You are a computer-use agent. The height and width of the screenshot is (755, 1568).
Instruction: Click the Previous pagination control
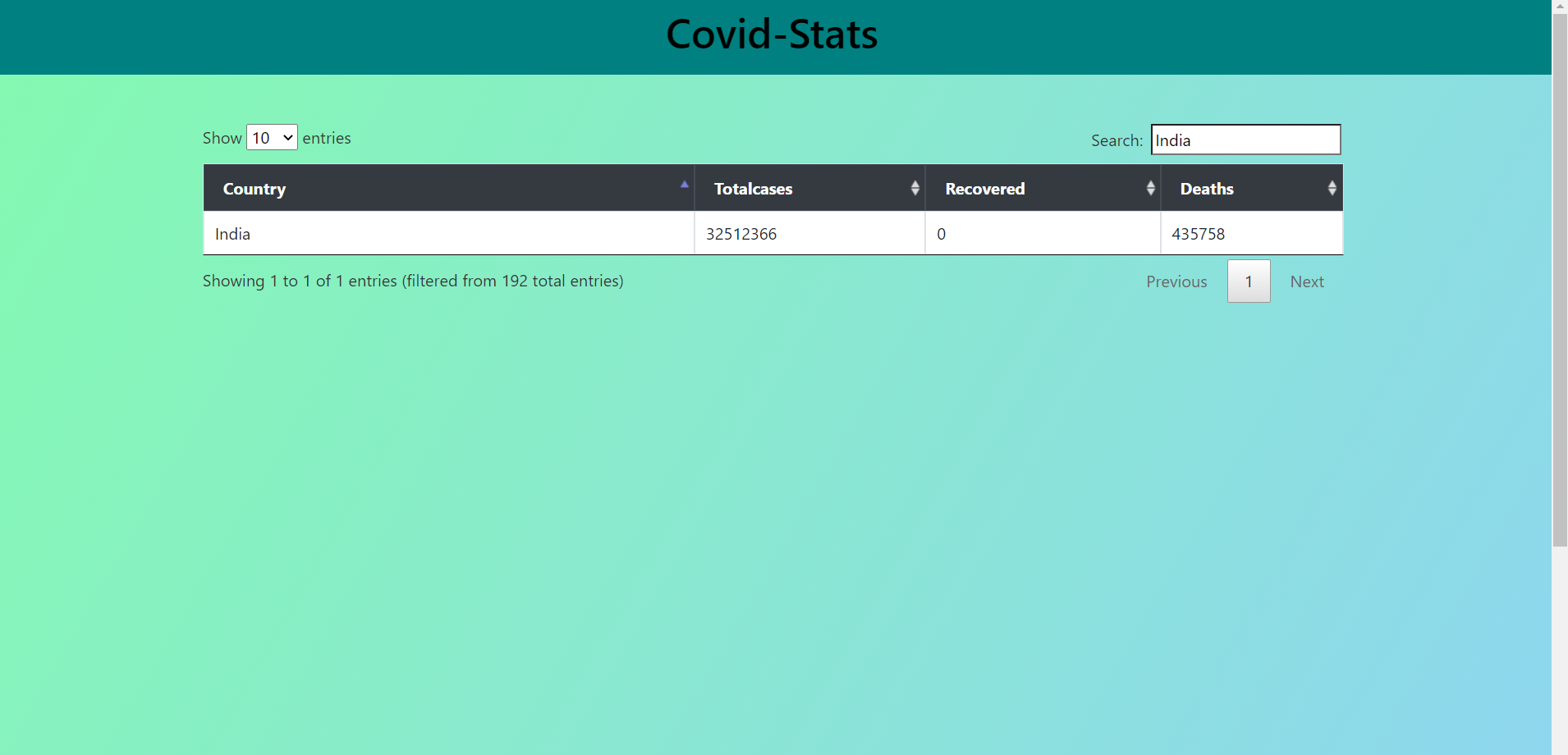pos(1176,281)
